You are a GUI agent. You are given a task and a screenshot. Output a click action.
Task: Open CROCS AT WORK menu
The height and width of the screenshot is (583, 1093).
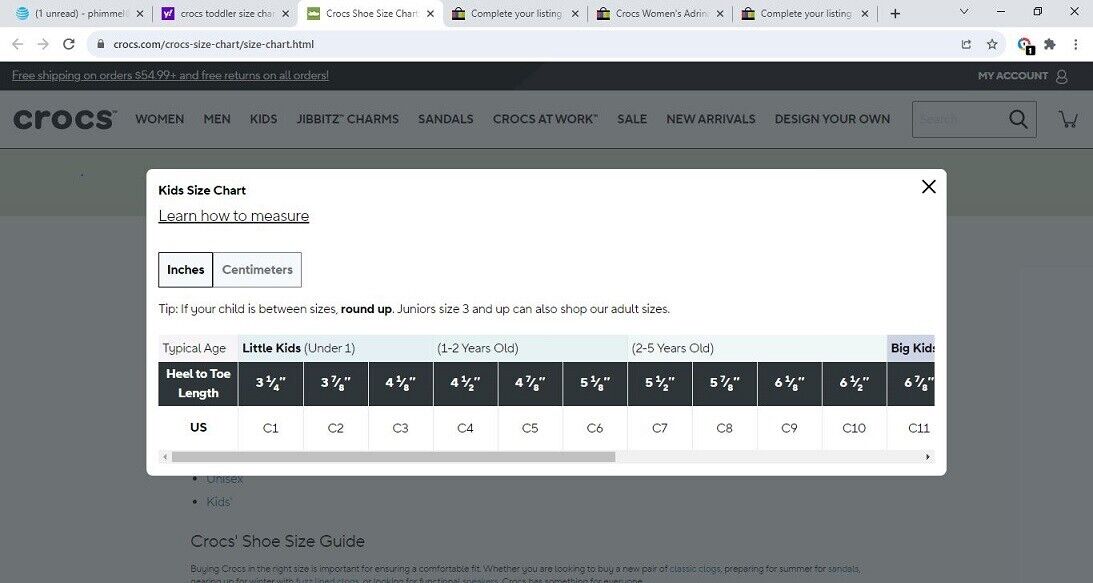[545, 119]
